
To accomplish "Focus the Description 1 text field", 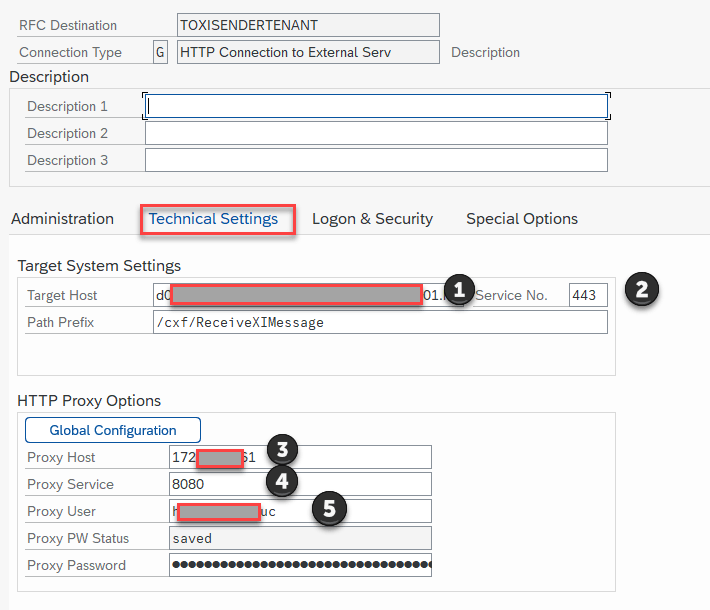I will click(376, 106).
